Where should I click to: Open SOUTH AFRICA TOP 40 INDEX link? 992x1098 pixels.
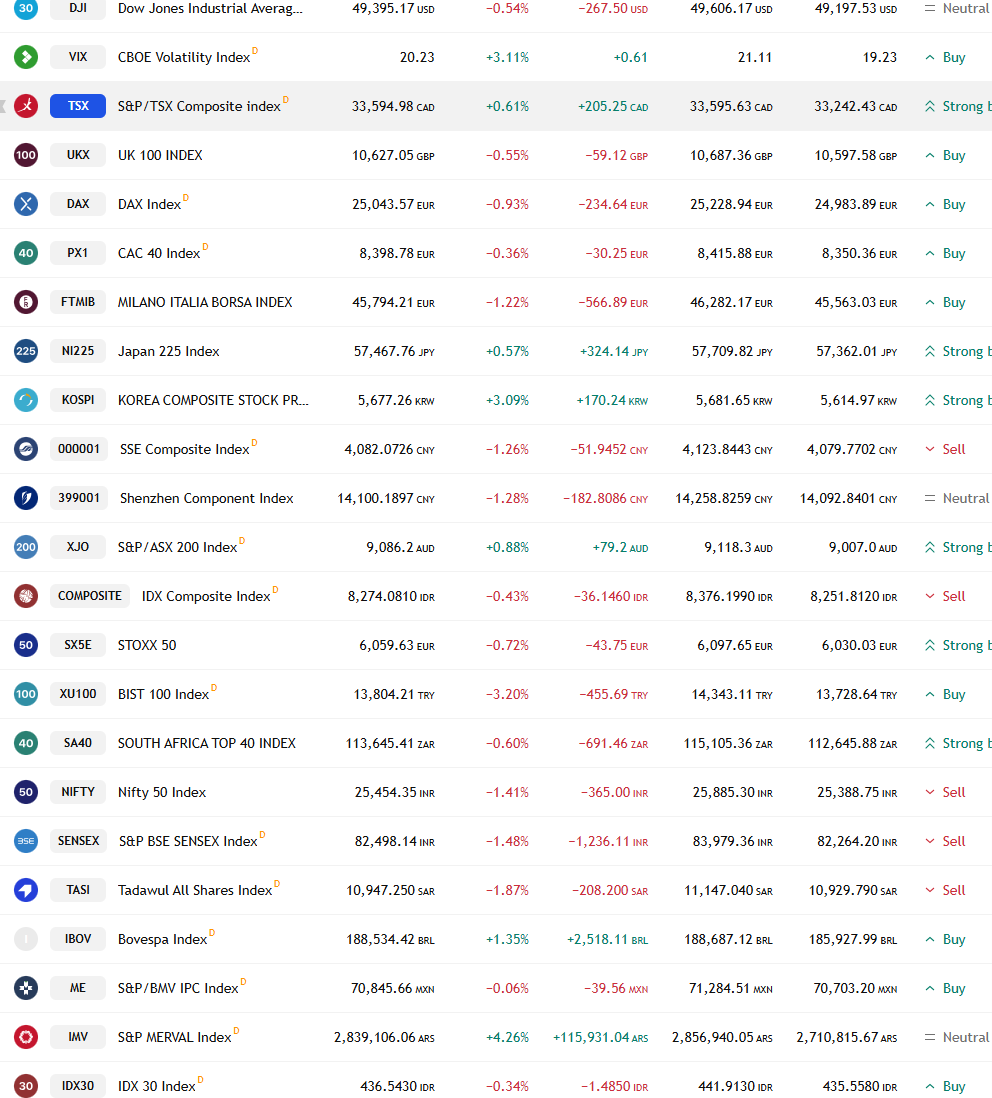pos(207,744)
